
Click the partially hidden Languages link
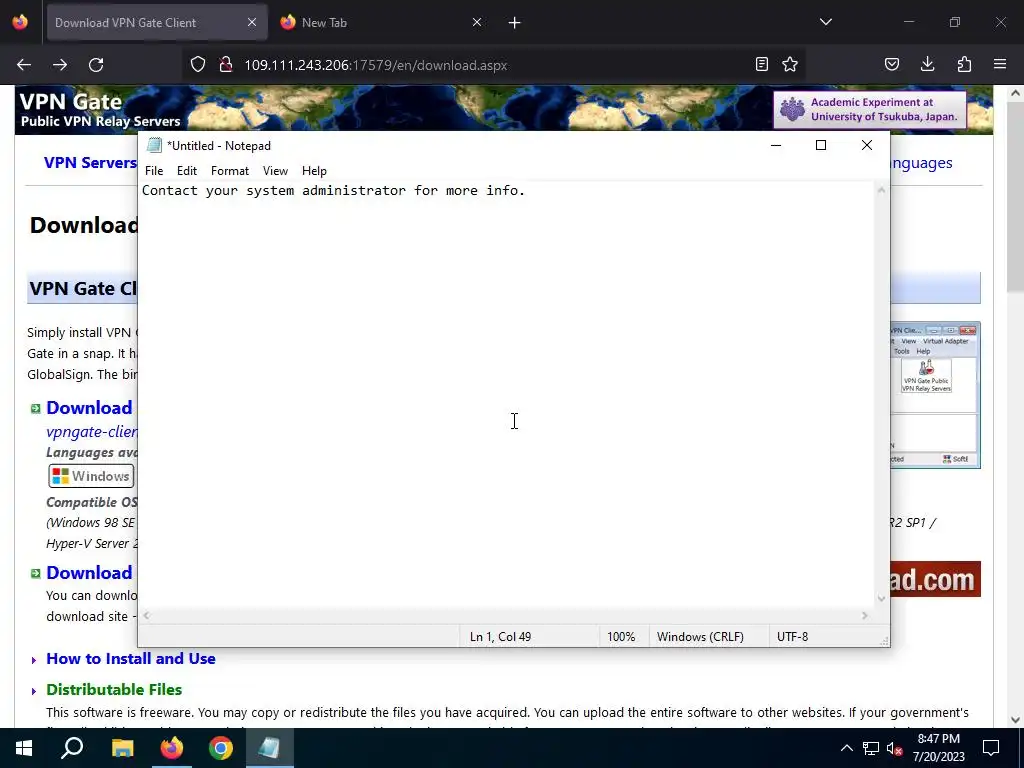(x=921, y=163)
